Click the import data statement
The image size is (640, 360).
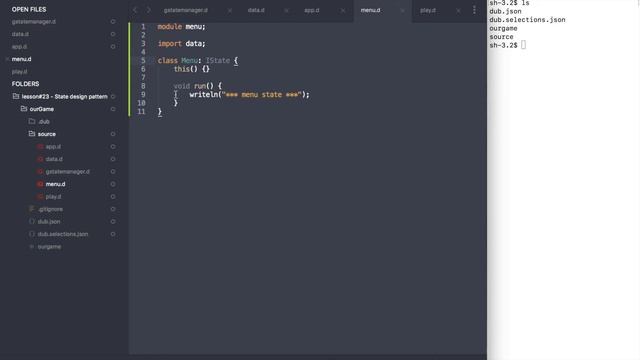pos(182,44)
